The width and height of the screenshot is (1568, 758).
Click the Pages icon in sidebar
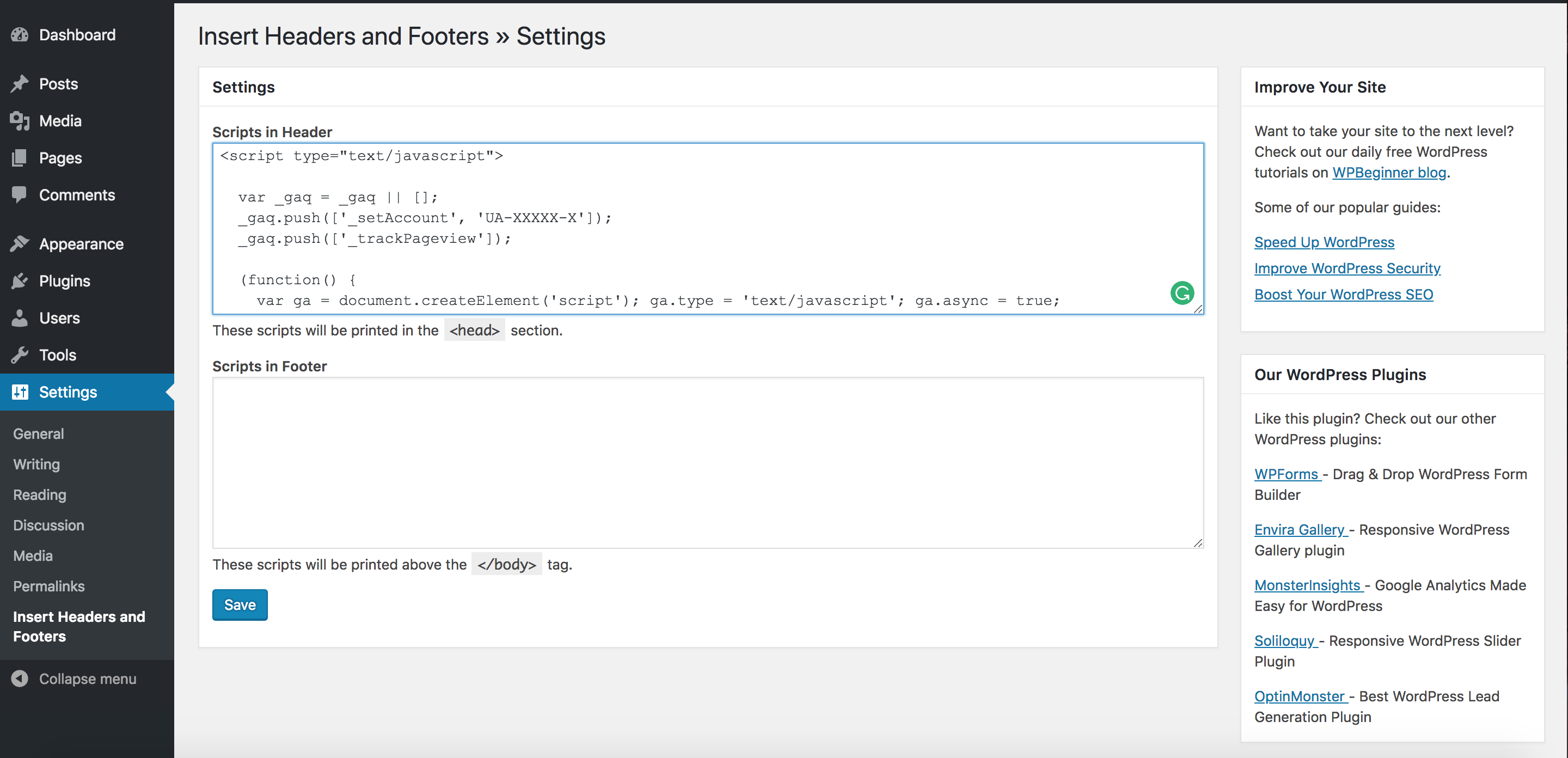pos(20,158)
